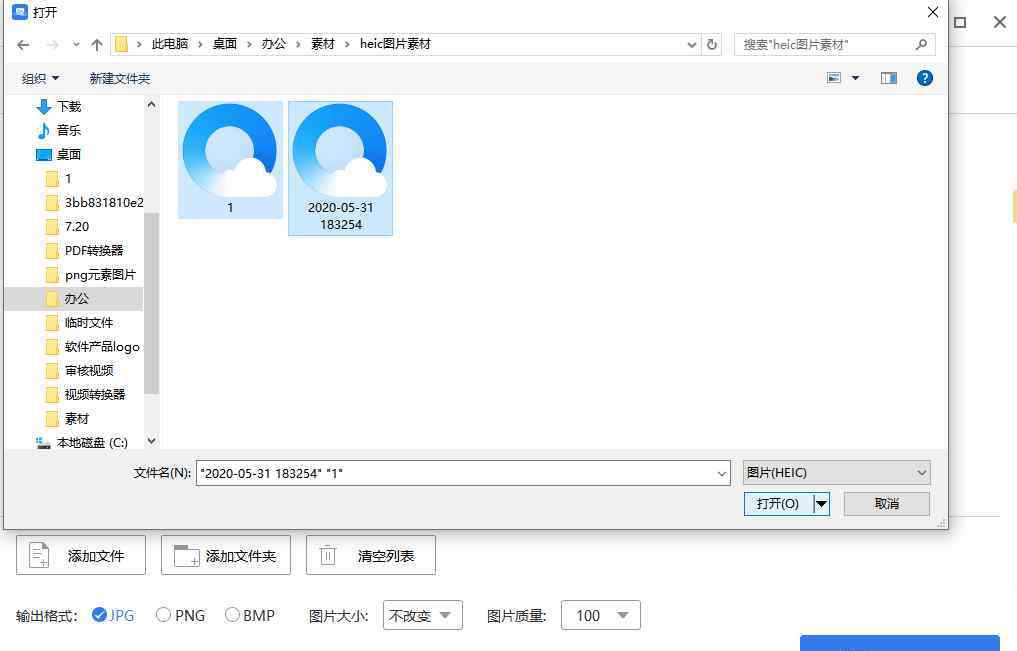Open recent locations dropdown arrow

(76, 45)
